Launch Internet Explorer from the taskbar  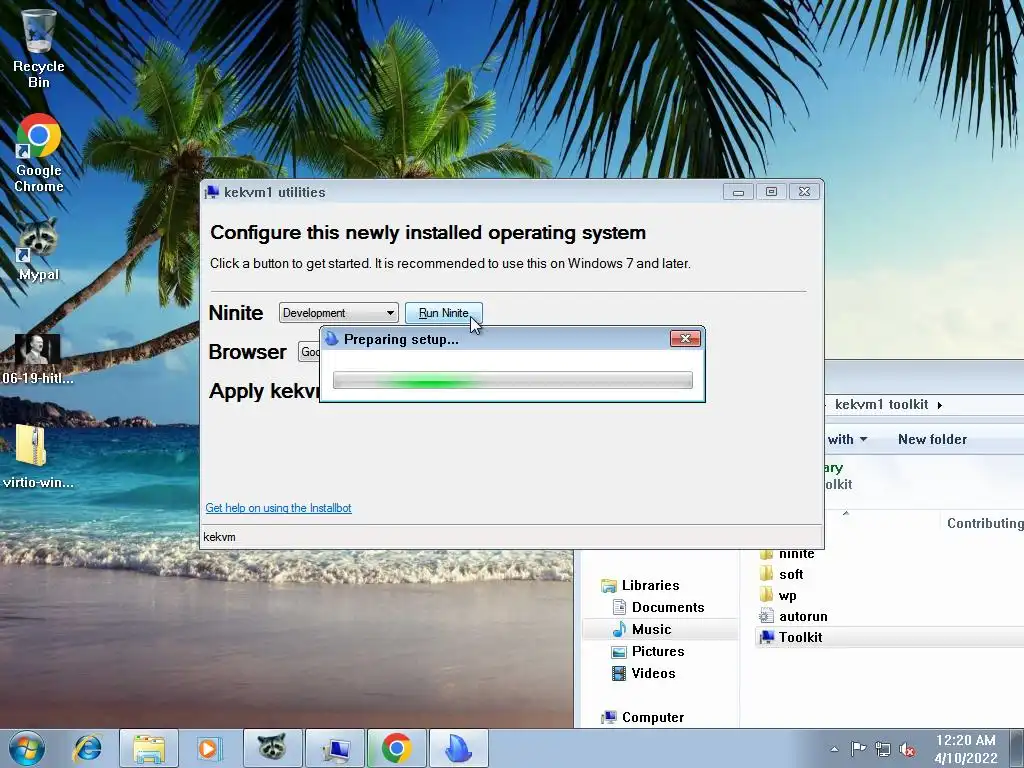click(88, 748)
